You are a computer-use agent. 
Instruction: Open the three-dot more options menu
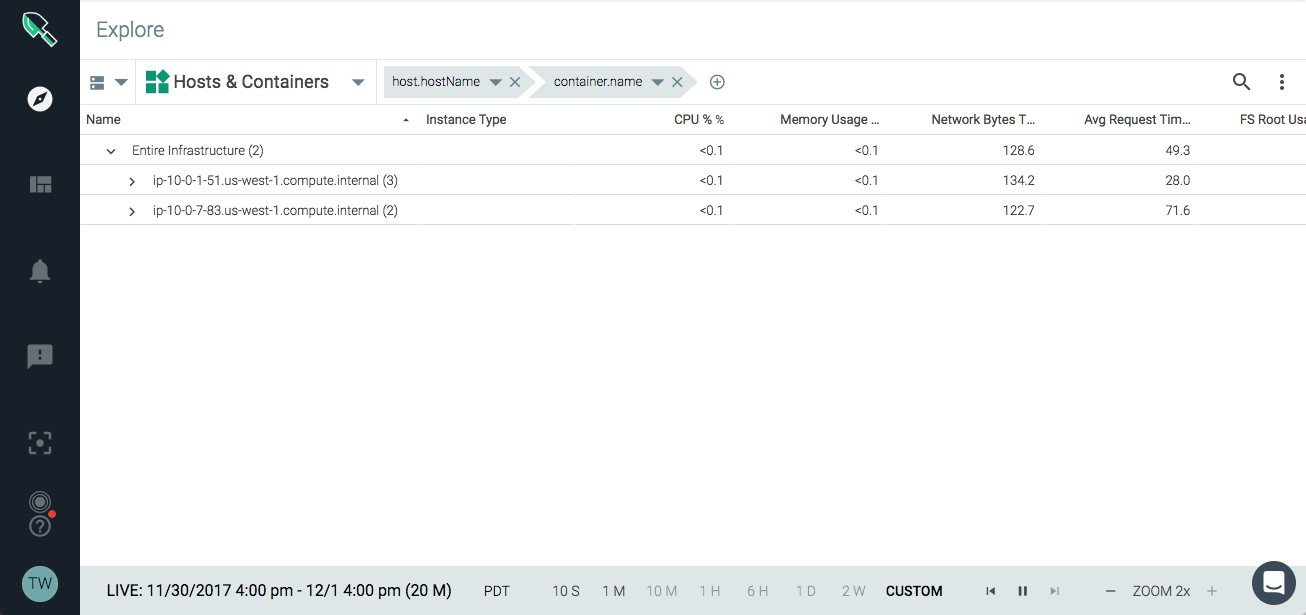[1282, 82]
